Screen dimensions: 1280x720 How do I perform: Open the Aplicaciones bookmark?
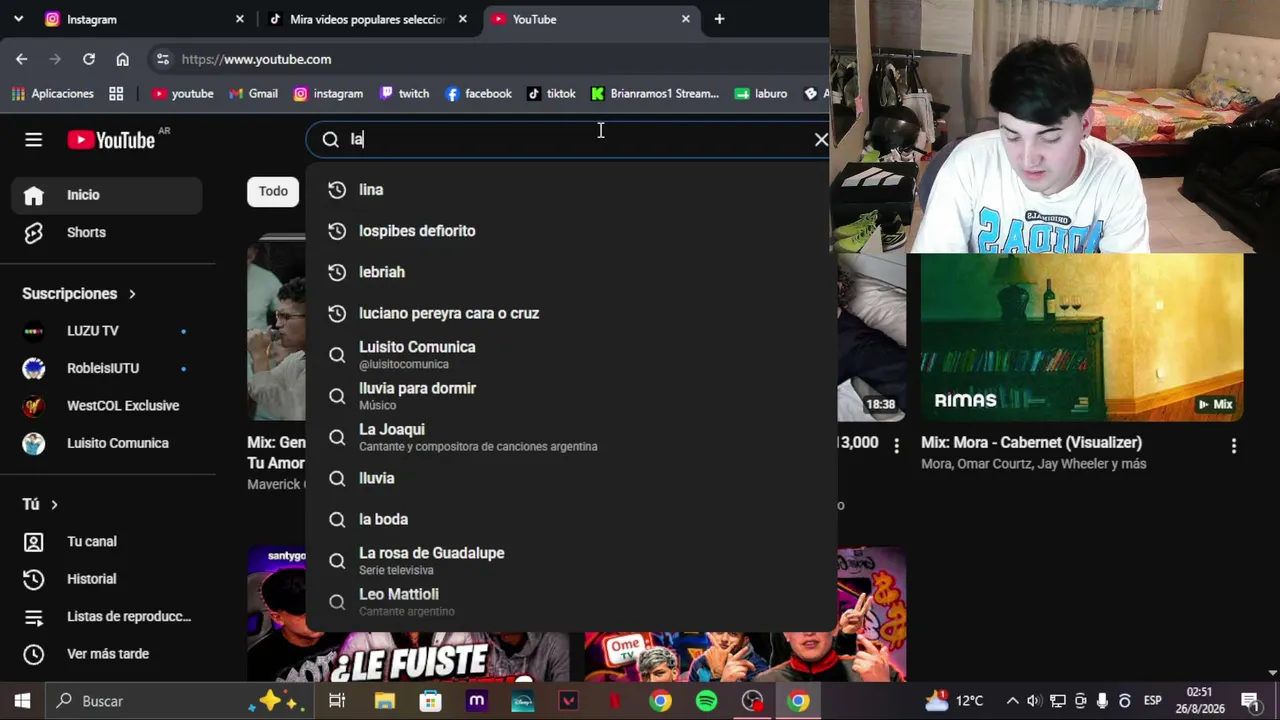click(x=53, y=93)
